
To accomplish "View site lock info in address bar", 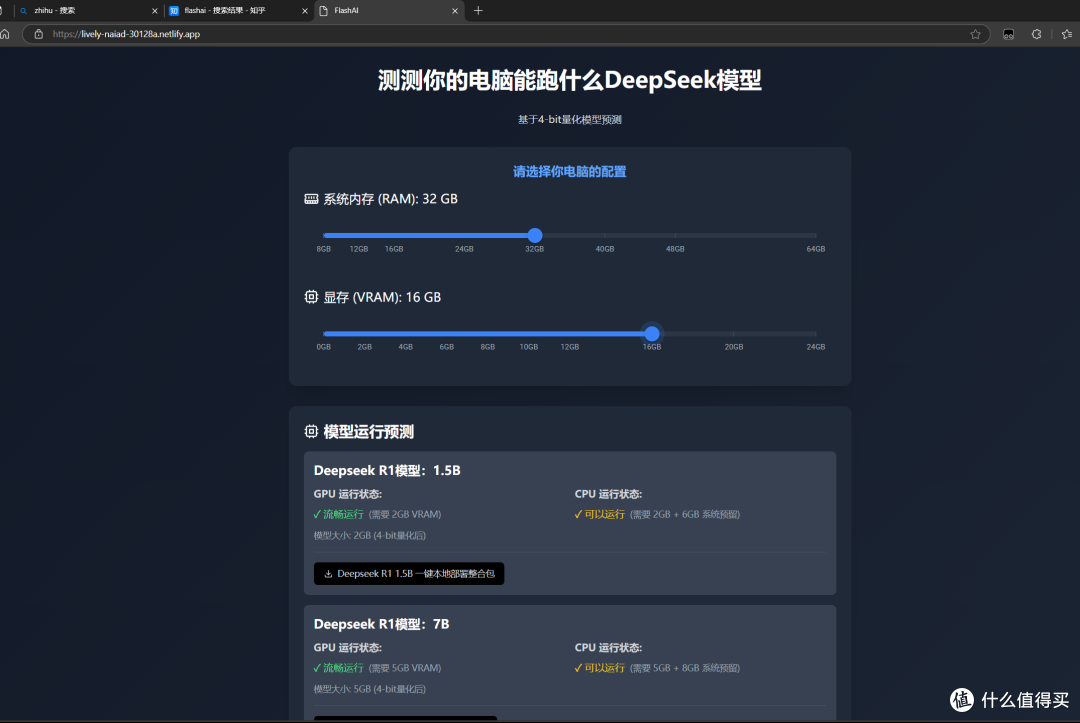I will point(39,34).
